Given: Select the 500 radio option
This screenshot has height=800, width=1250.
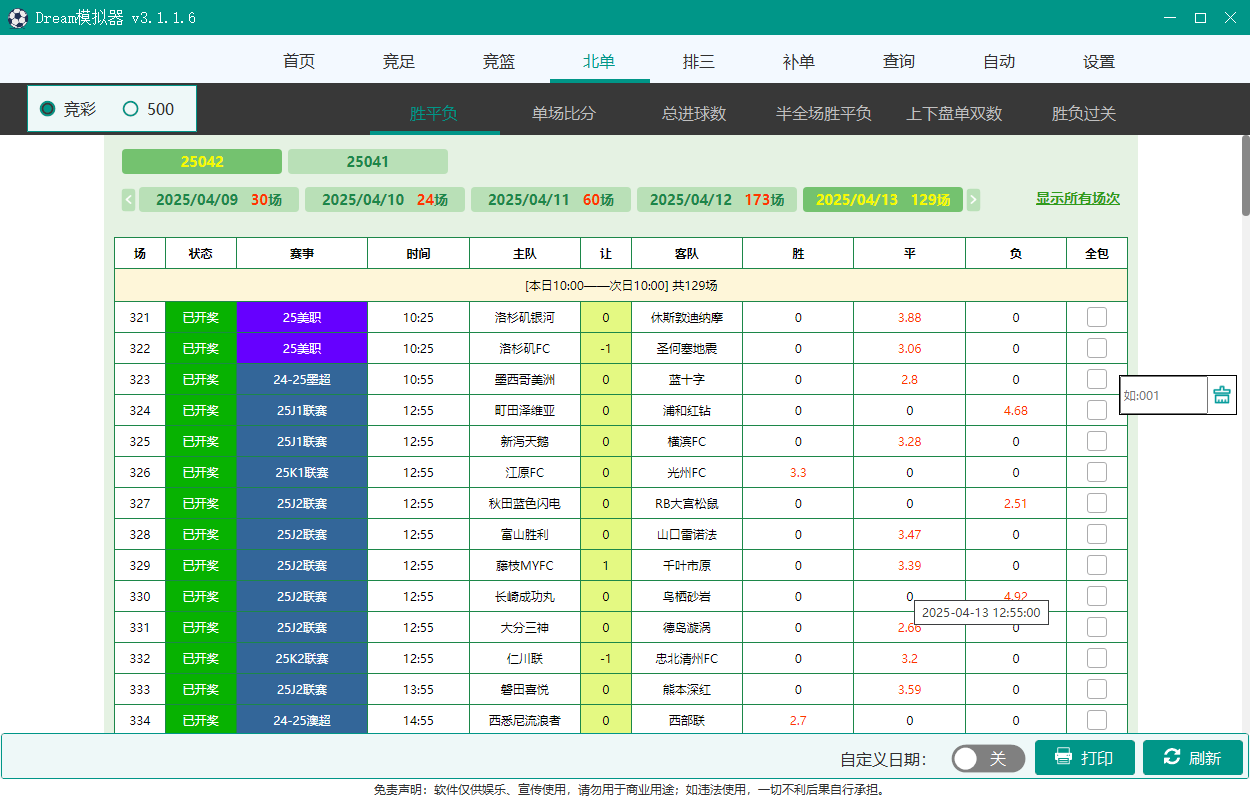Looking at the screenshot, I should point(130,109).
